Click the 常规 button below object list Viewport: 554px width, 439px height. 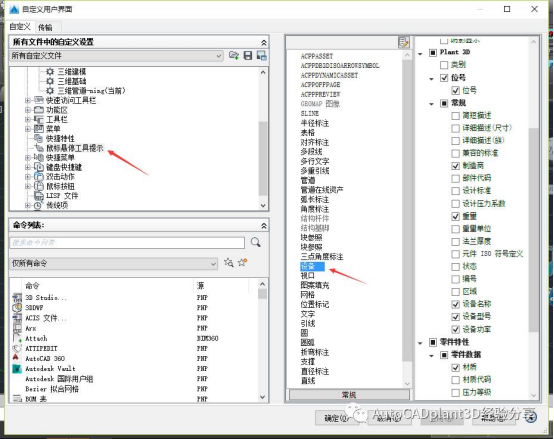point(349,395)
